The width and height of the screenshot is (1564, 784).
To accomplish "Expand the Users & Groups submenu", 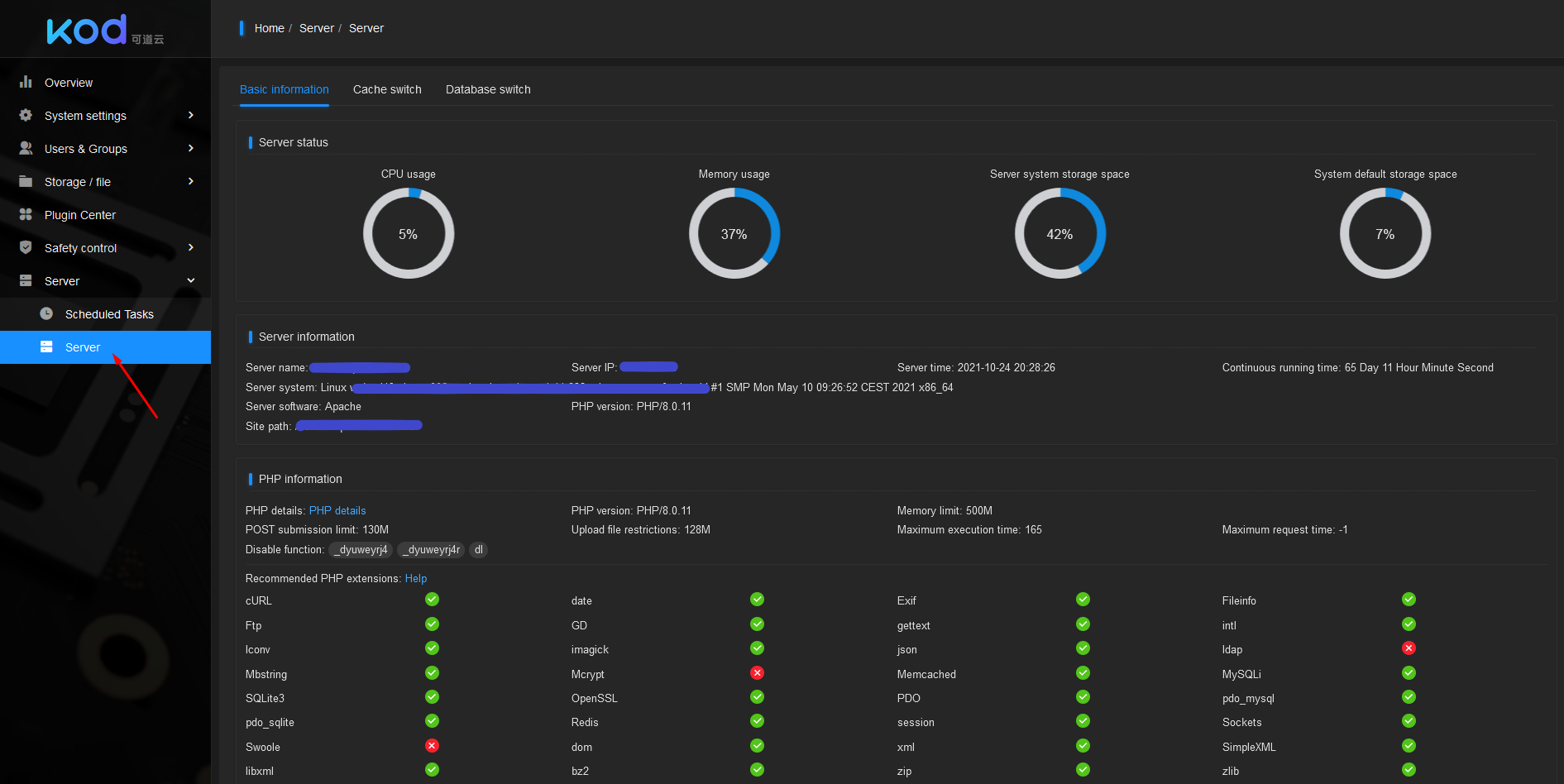I will click(x=191, y=148).
